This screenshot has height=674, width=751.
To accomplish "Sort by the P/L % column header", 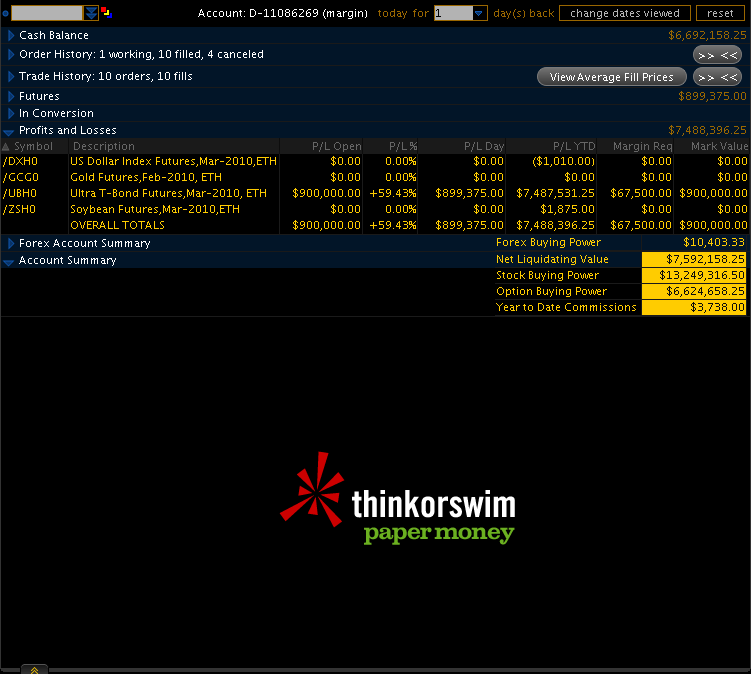I will click(390, 146).
